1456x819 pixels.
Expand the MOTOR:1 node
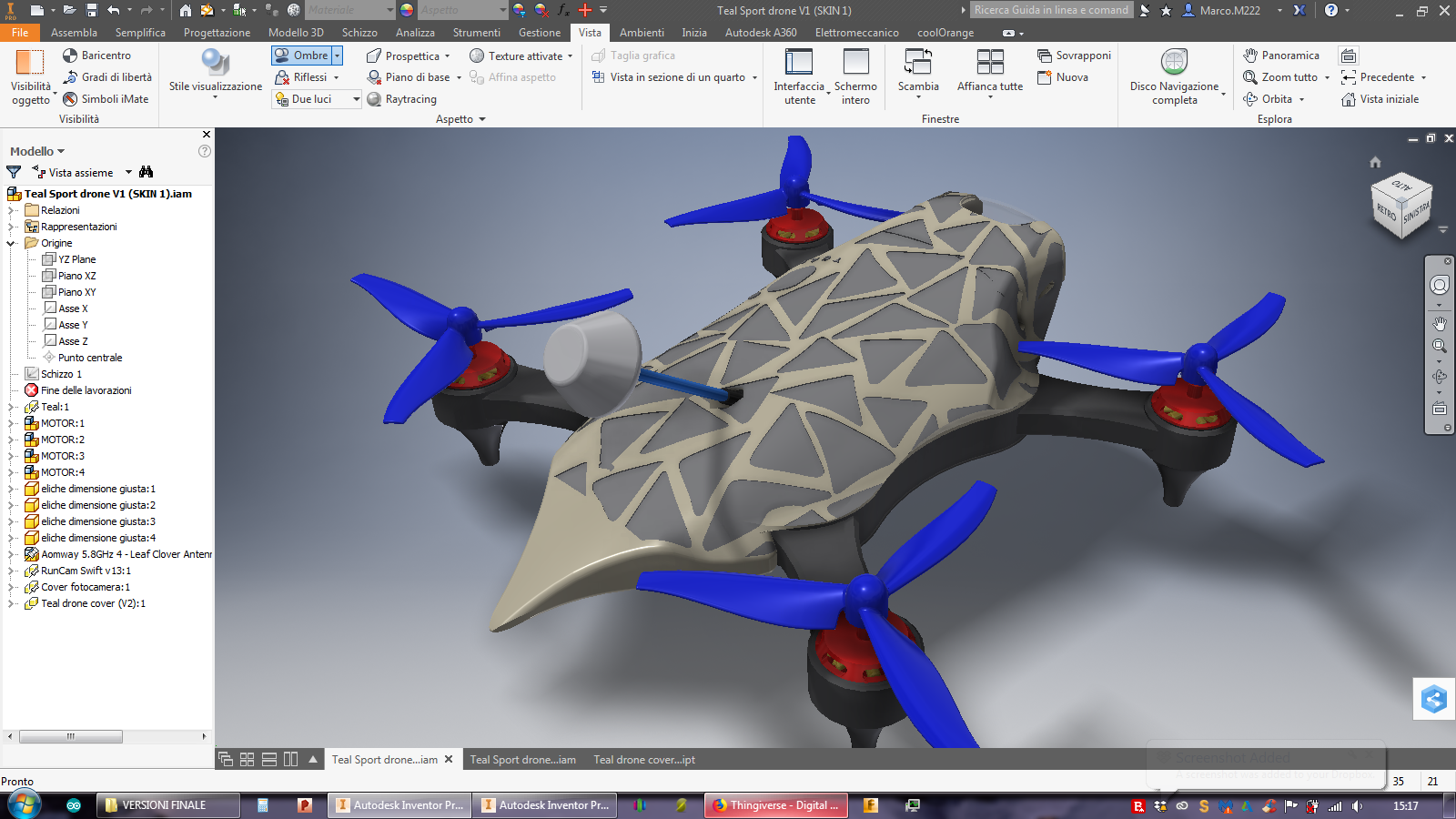tap(12, 423)
